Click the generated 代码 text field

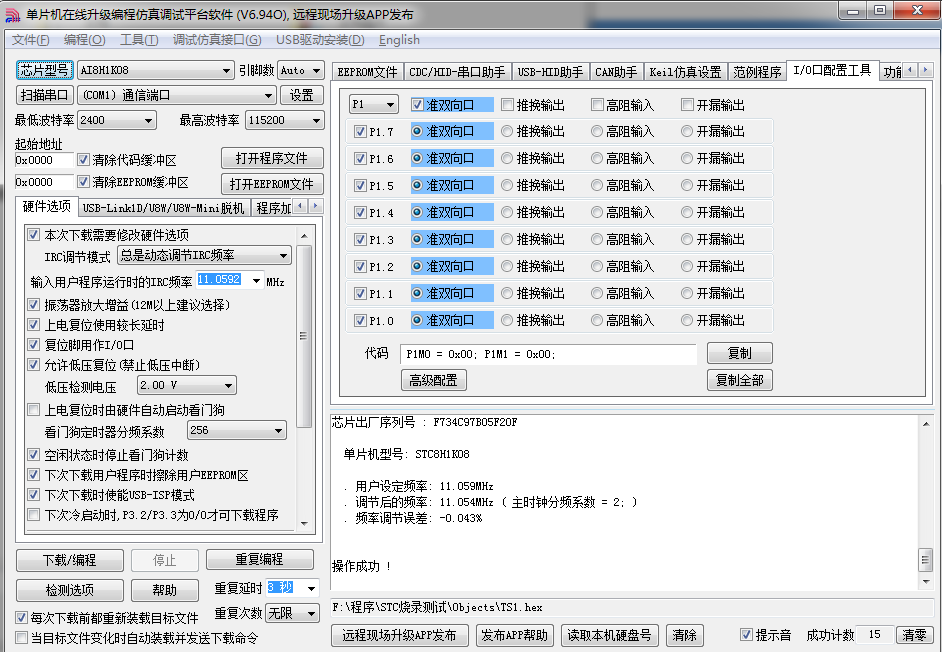coord(548,354)
